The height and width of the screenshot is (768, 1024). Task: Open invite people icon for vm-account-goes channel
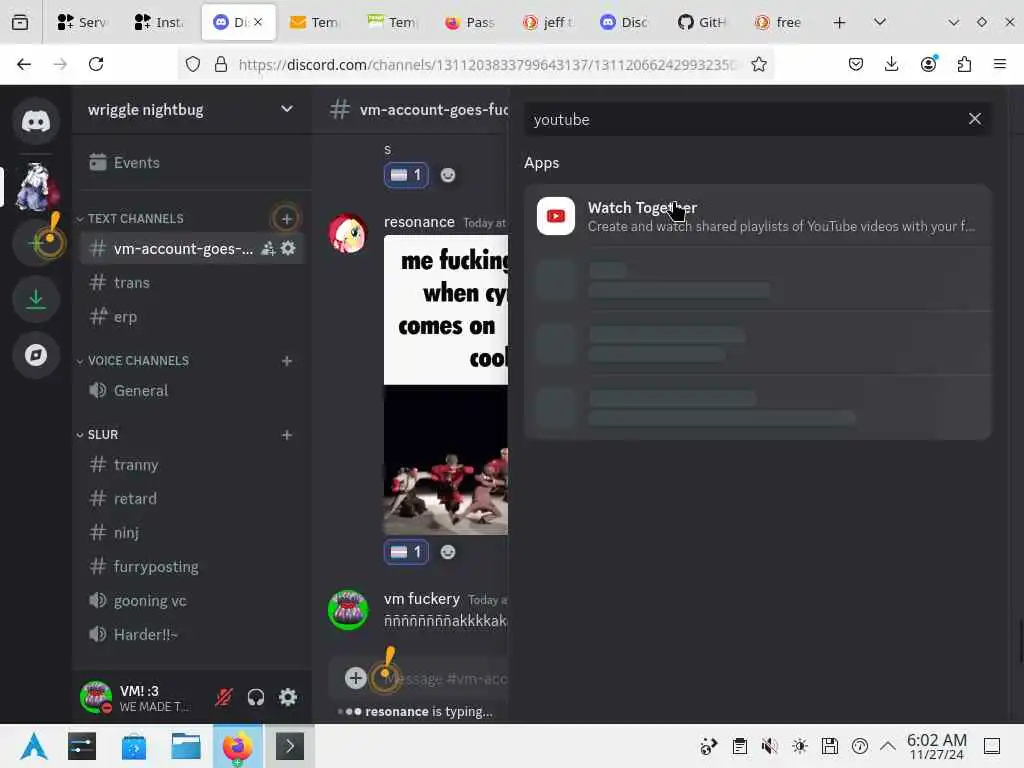coord(268,249)
